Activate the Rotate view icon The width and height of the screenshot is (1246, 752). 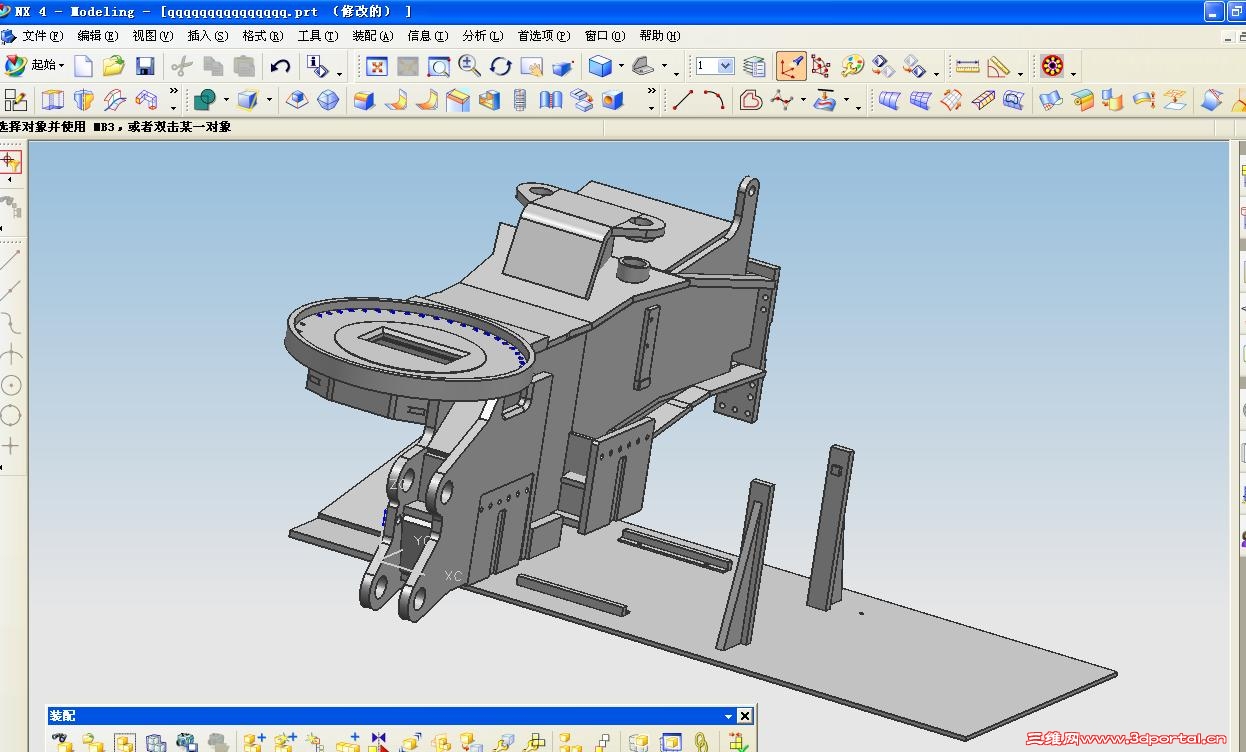pyautogui.click(x=500, y=67)
